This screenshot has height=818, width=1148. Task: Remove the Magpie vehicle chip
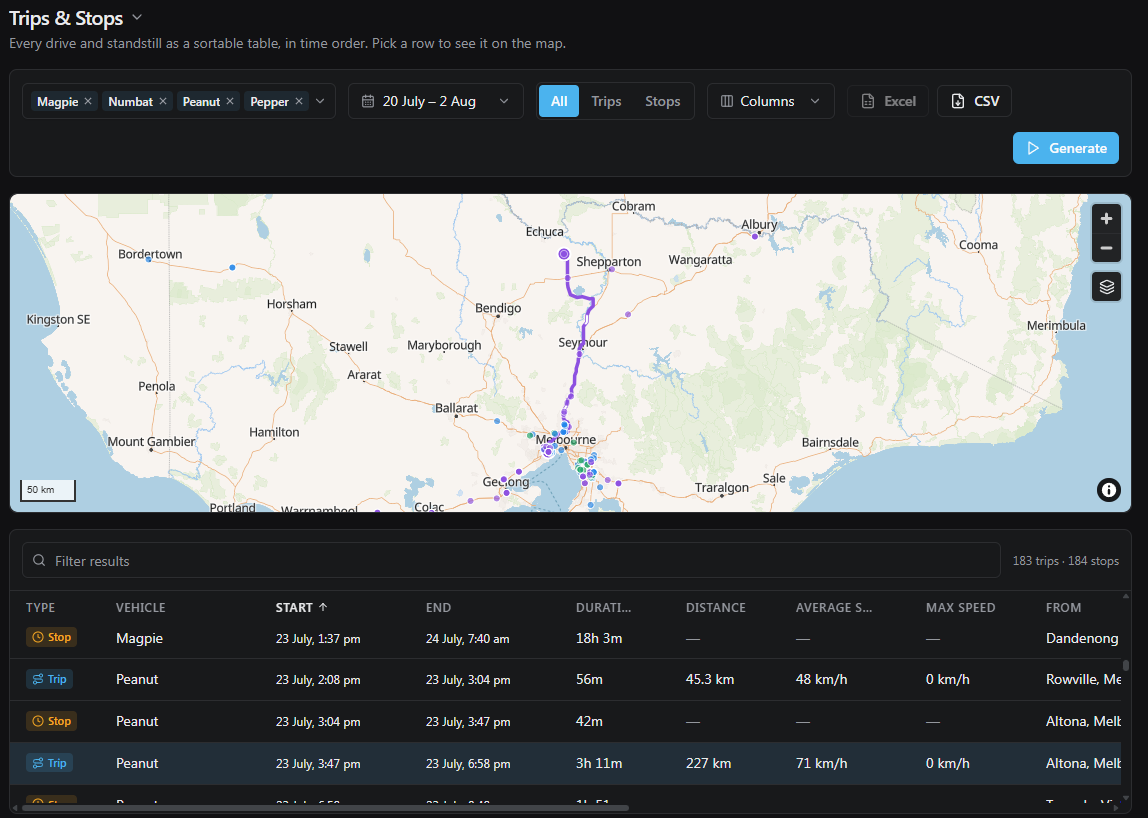pyautogui.click(x=88, y=101)
